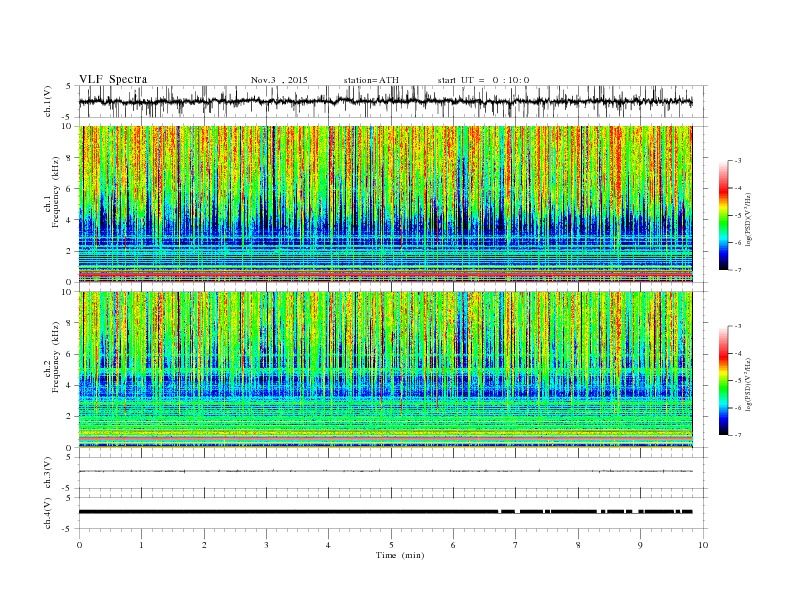The height and width of the screenshot is (612, 792).
Task: Click the "5" tick of the ch.1(V) waveform axis
Action: click(x=69, y=86)
